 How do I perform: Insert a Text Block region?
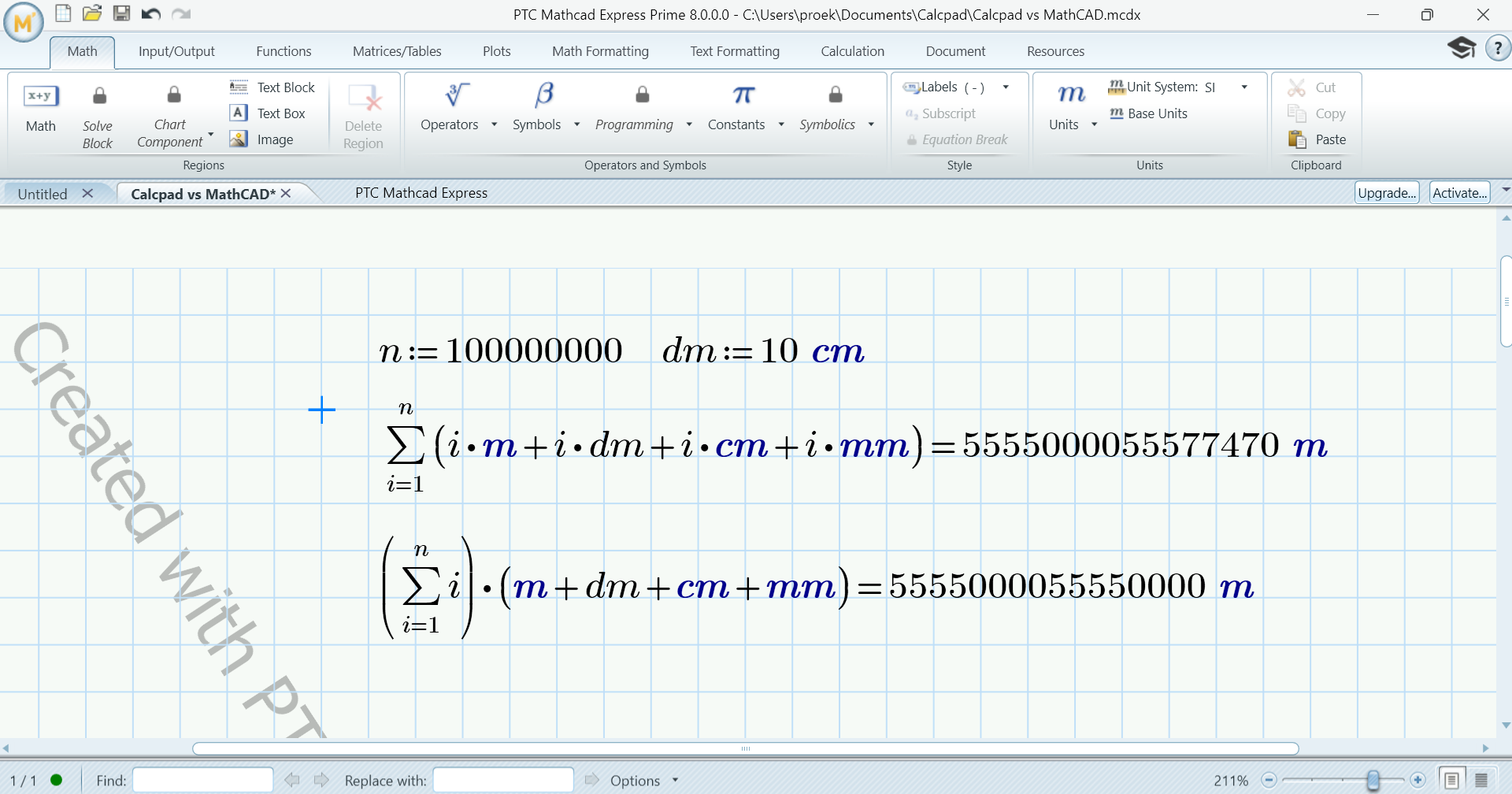click(x=272, y=87)
